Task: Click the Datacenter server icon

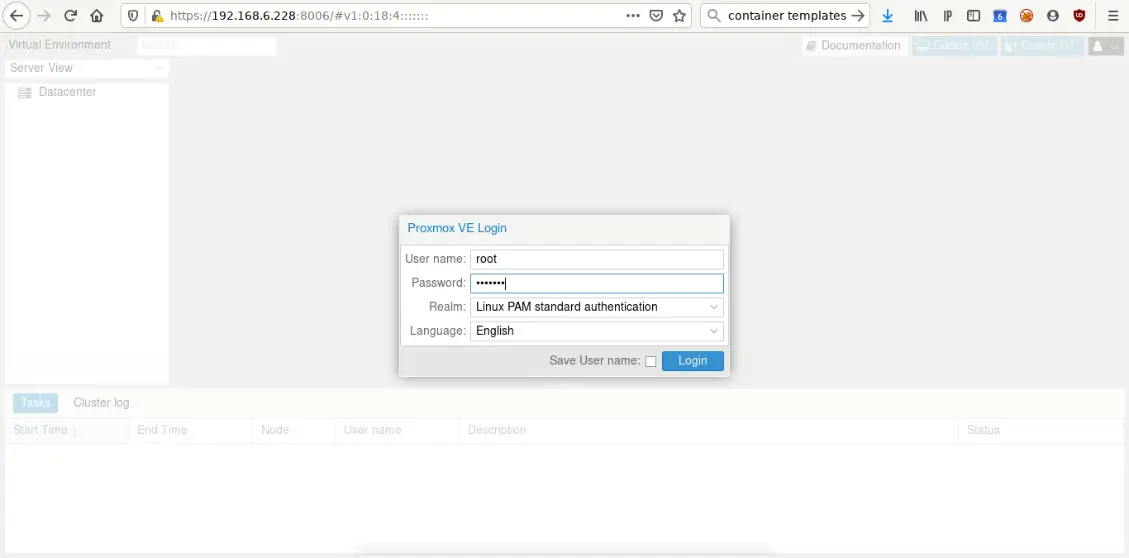Action: (24, 92)
